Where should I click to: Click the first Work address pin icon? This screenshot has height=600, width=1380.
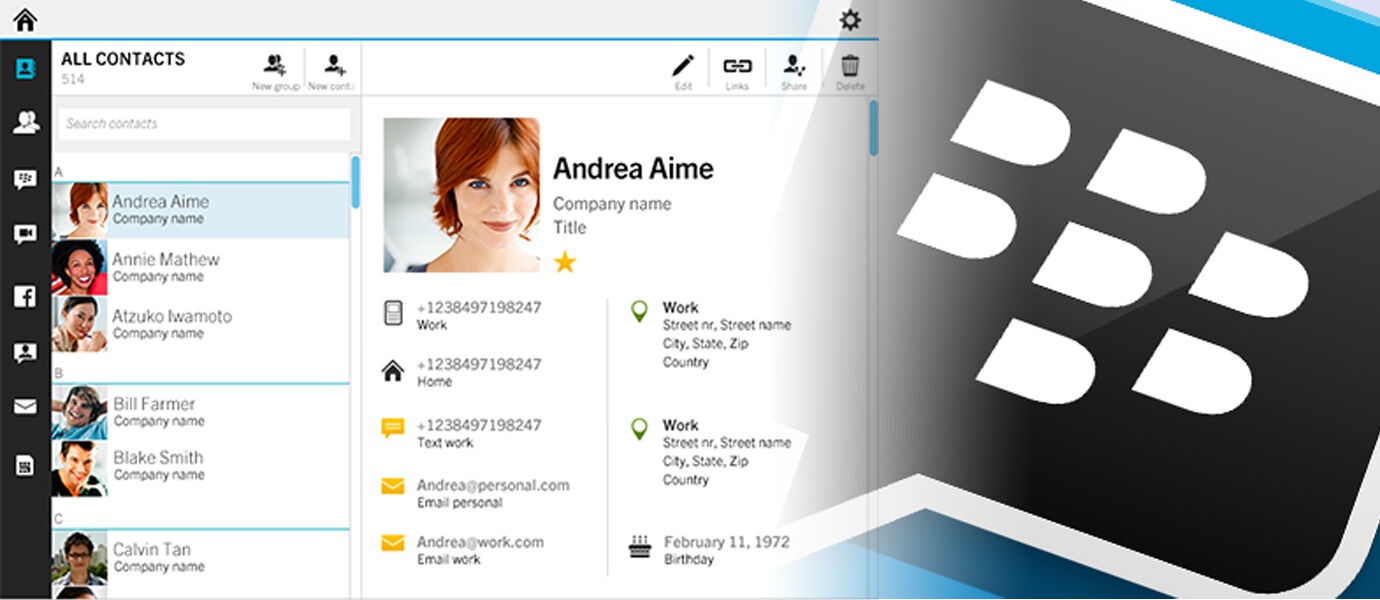click(639, 312)
